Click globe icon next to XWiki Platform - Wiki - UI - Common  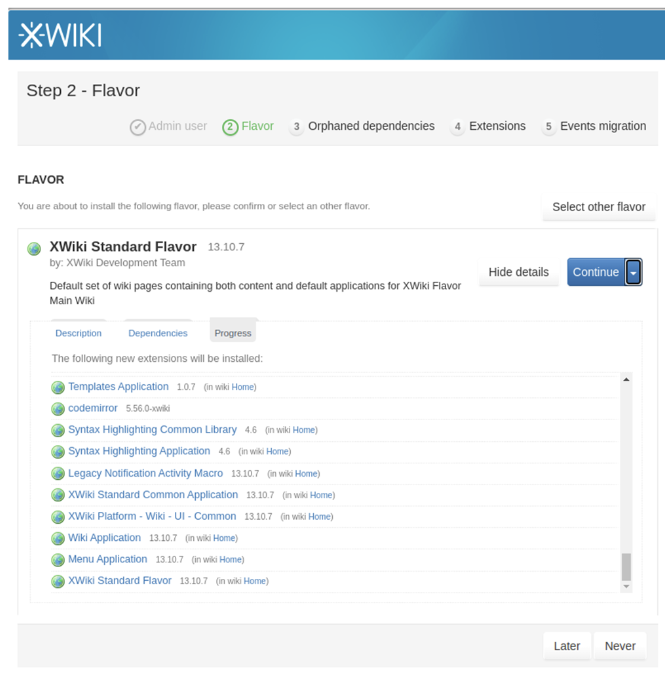(58, 517)
